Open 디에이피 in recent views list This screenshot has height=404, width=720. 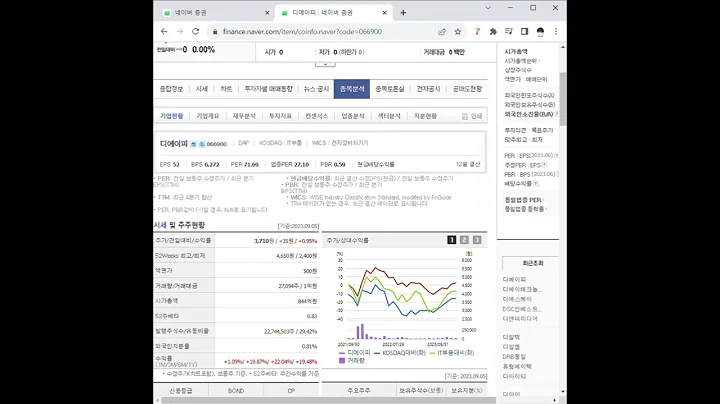pos(514,280)
